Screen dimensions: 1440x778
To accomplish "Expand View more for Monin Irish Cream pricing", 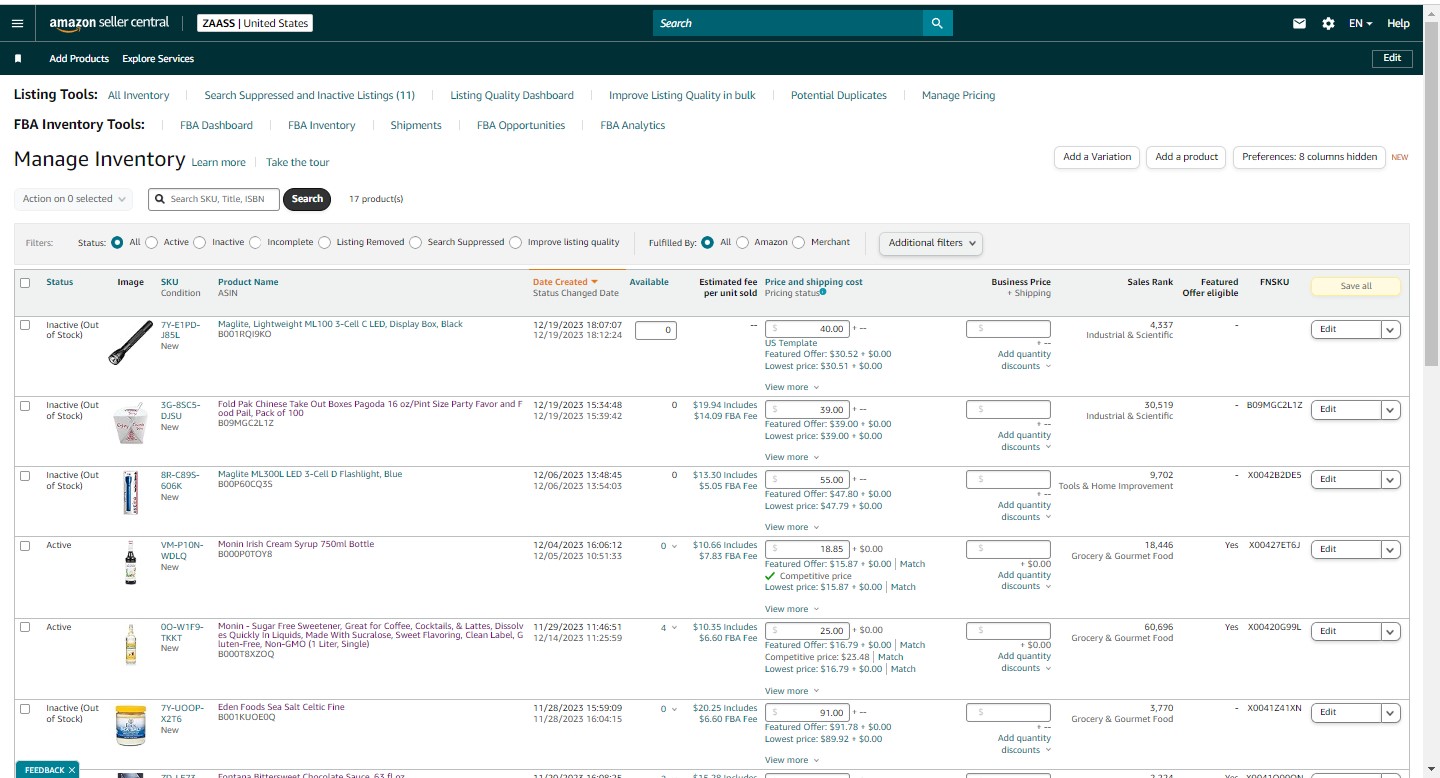I will pos(792,609).
